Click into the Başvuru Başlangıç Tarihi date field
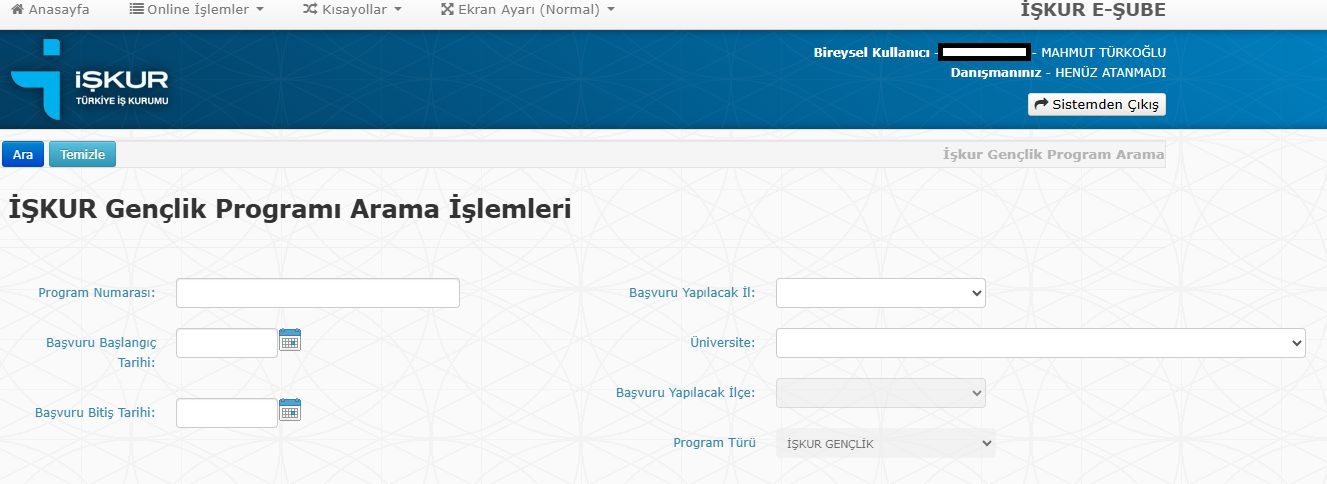Image resolution: width=1327 pixels, height=484 pixels. [x=226, y=343]
